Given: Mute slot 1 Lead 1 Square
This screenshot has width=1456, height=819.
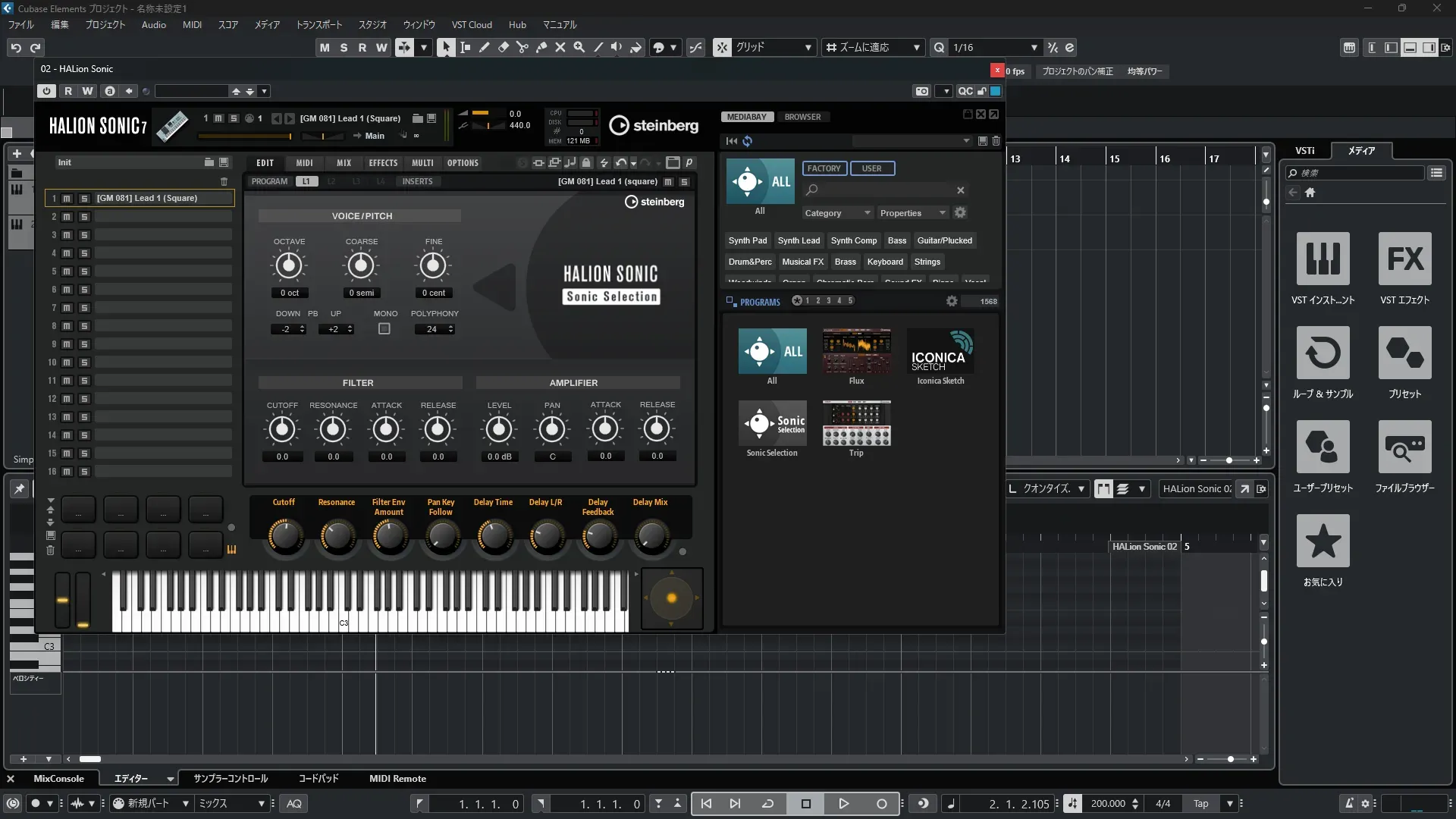Looking at the screenshot, I should (x=67, y=199).
